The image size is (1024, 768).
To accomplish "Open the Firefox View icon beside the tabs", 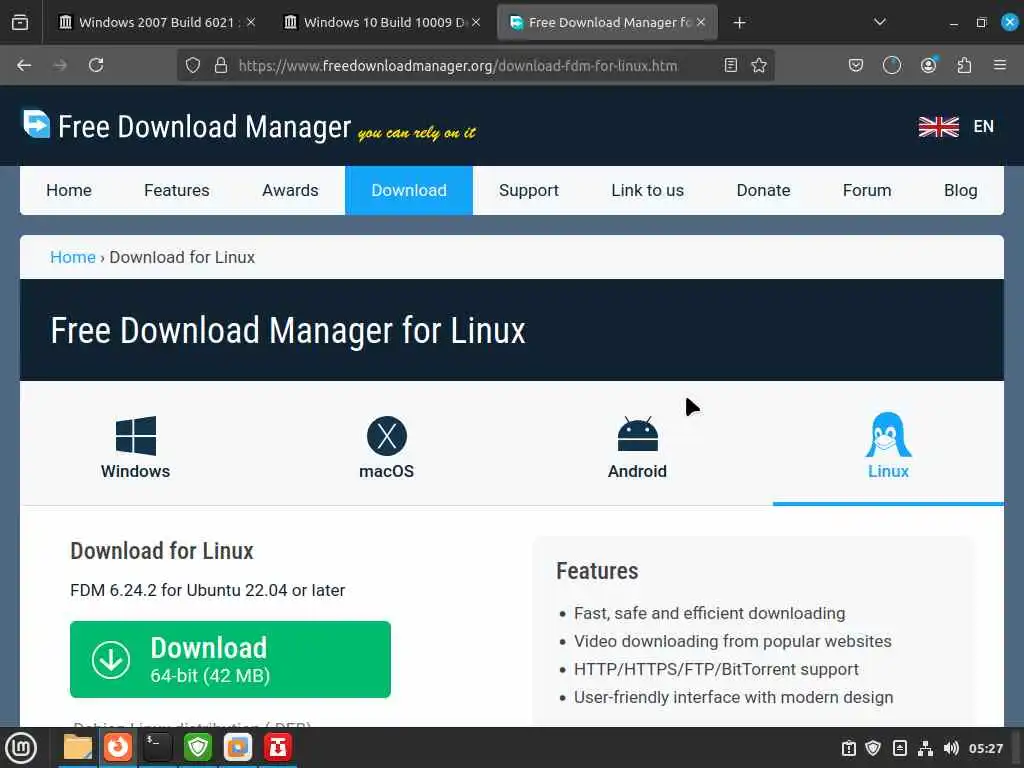I will [20, 22].
